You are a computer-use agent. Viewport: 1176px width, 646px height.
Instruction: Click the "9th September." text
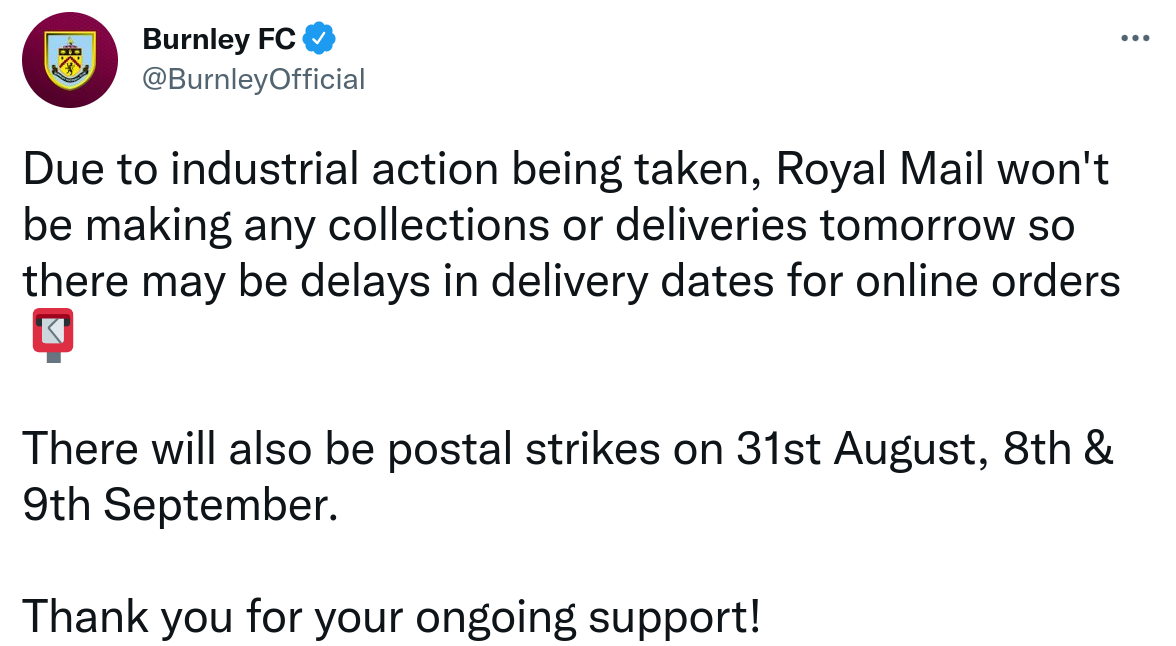tap(175, 507)
